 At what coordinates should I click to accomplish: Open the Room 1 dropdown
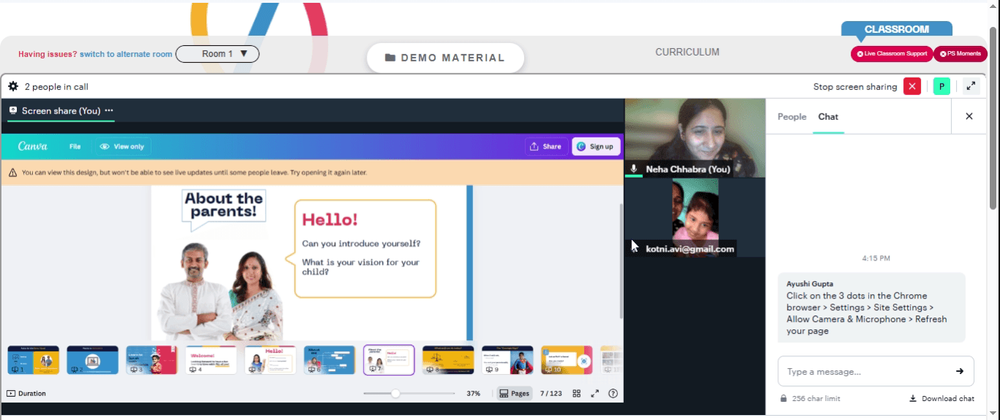[x=217, y=54]
